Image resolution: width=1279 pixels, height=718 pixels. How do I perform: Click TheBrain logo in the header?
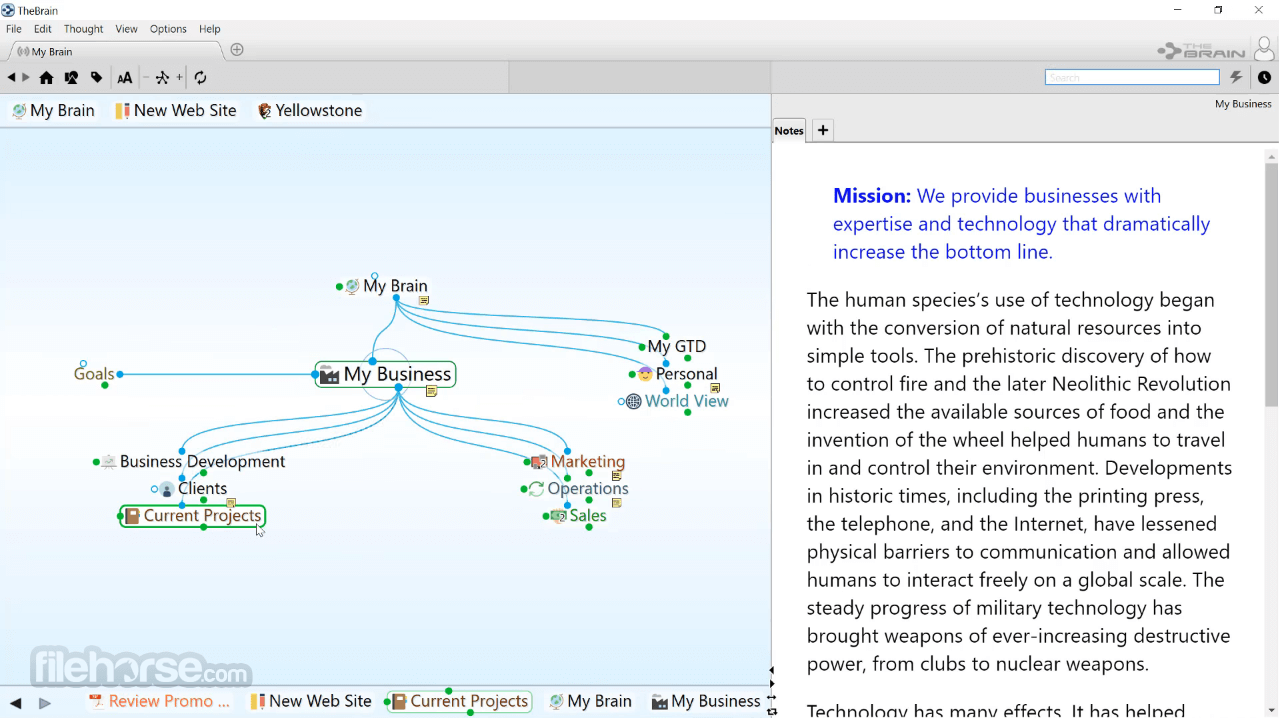click(1201, 50)
